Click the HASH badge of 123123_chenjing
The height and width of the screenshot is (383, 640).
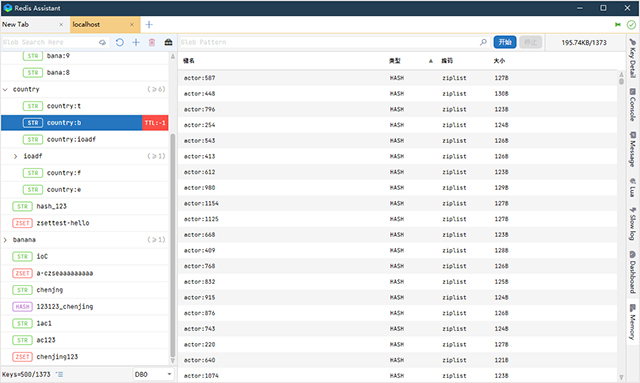coord(22,307)
